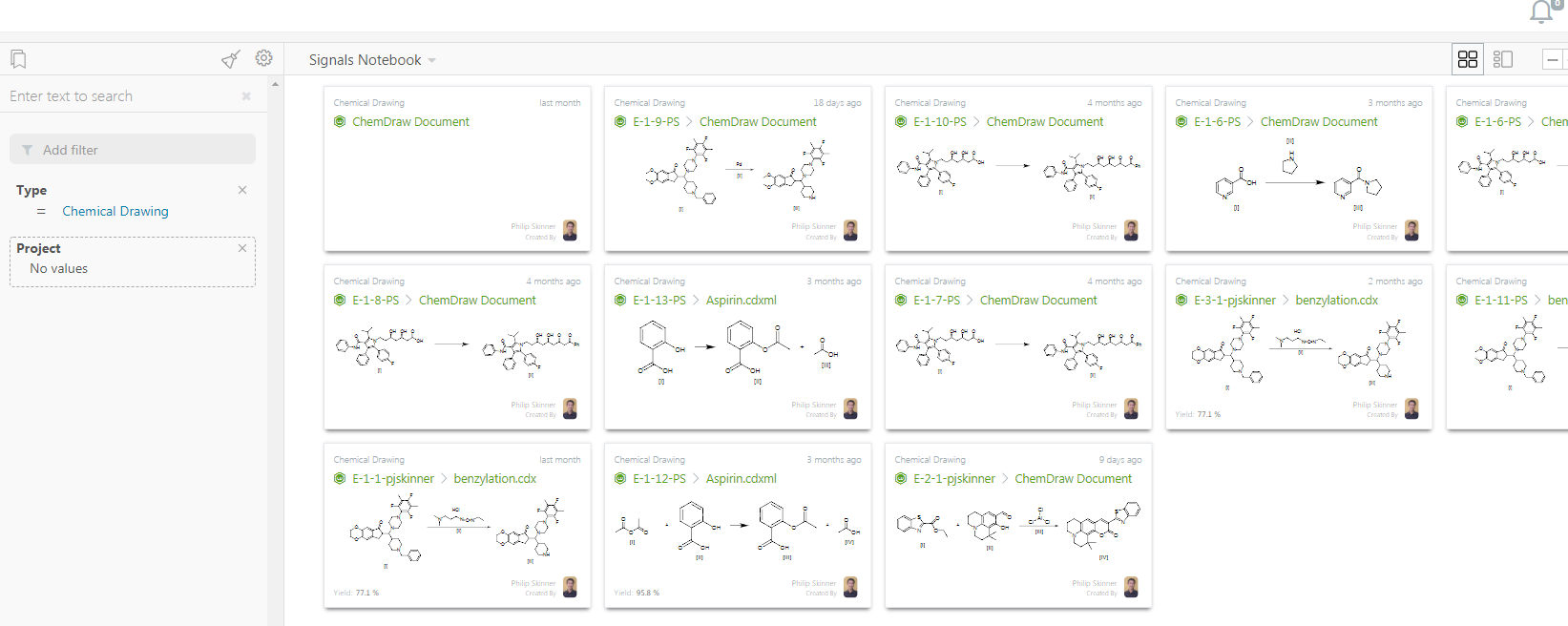
Task: Remove the Project filter
Action: [x=242, y=248]
